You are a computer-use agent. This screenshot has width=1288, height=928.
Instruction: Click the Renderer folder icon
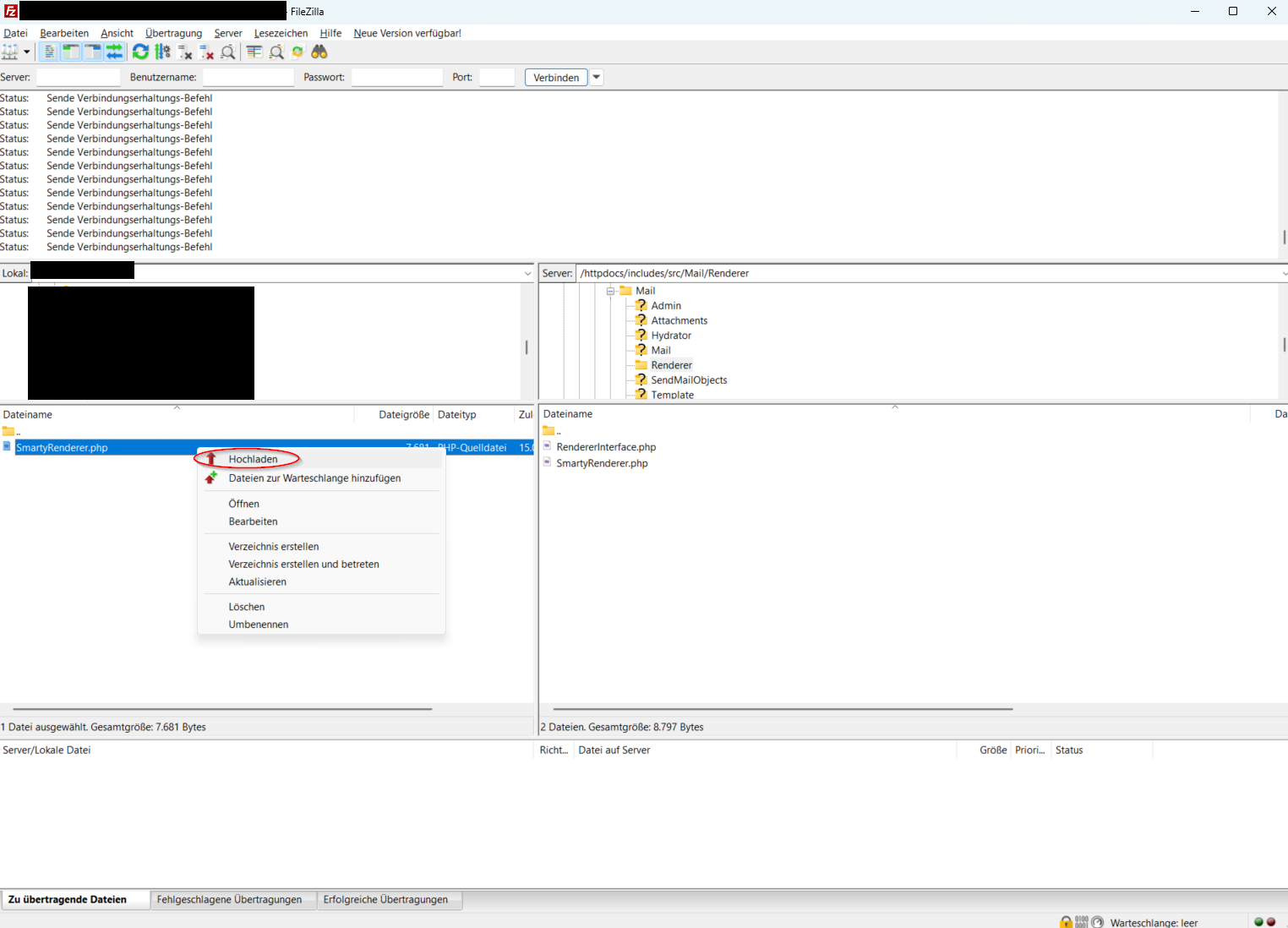click(641, 365)
